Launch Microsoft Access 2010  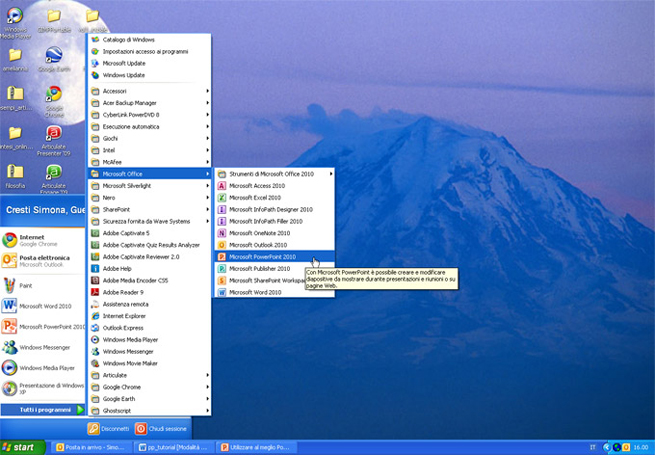click(x=274, y=186)
